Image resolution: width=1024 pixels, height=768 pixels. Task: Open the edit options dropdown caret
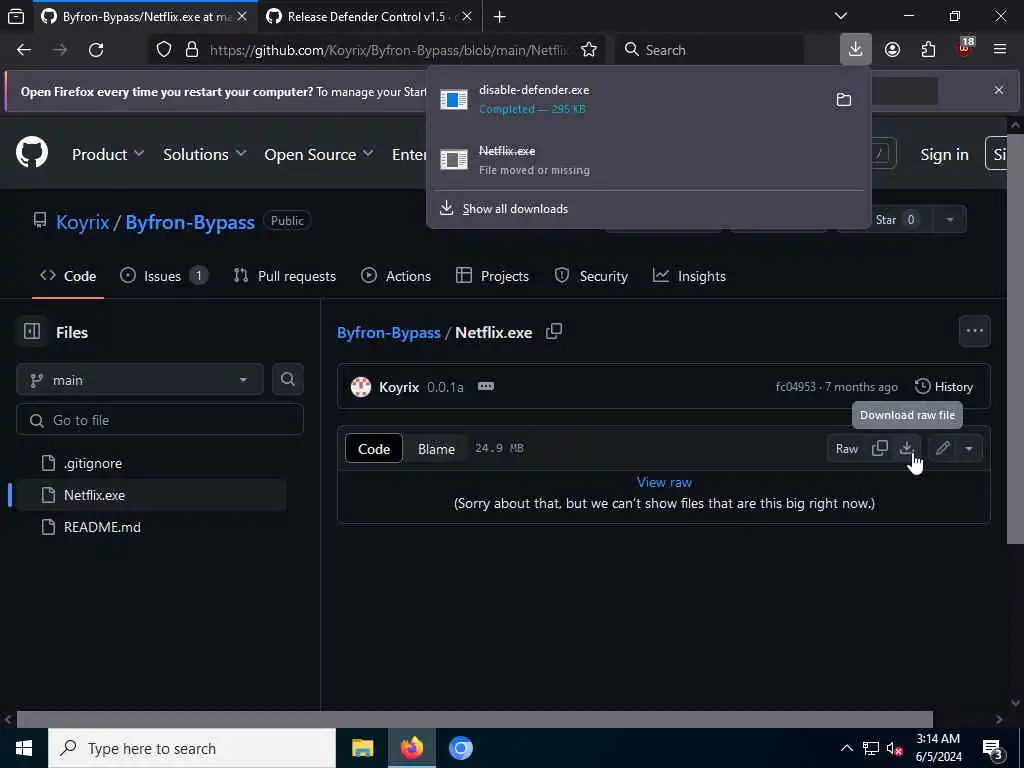point(968,448)
